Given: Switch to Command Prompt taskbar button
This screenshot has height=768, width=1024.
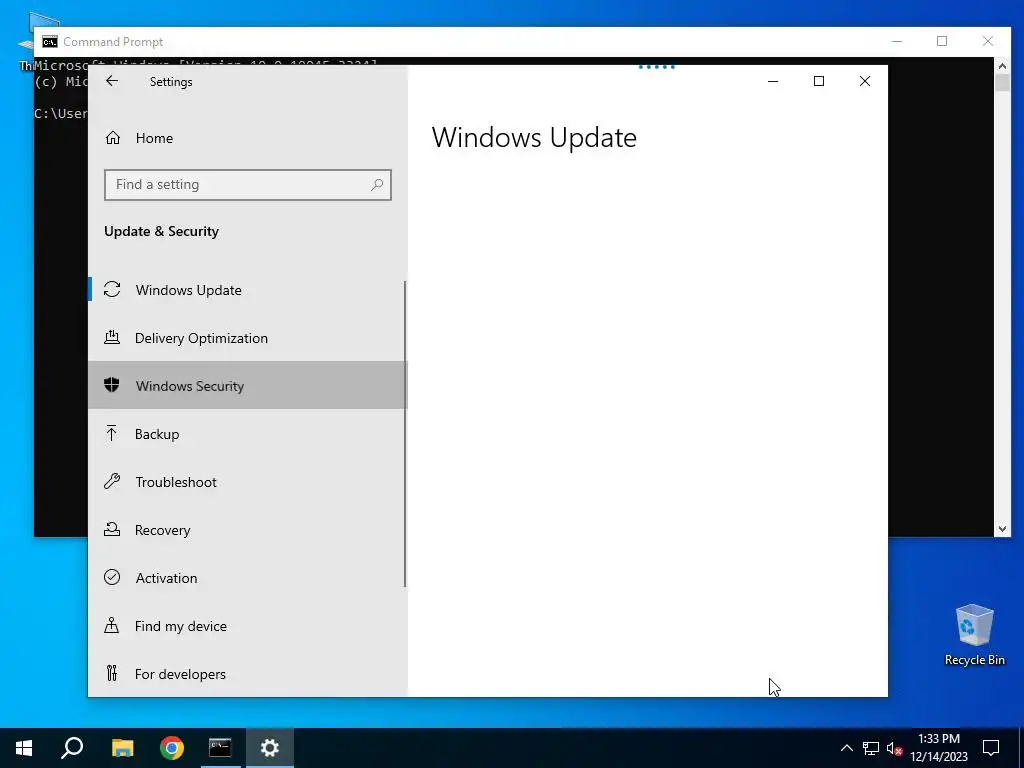Looking at the screenshot, I should [220, 748].
